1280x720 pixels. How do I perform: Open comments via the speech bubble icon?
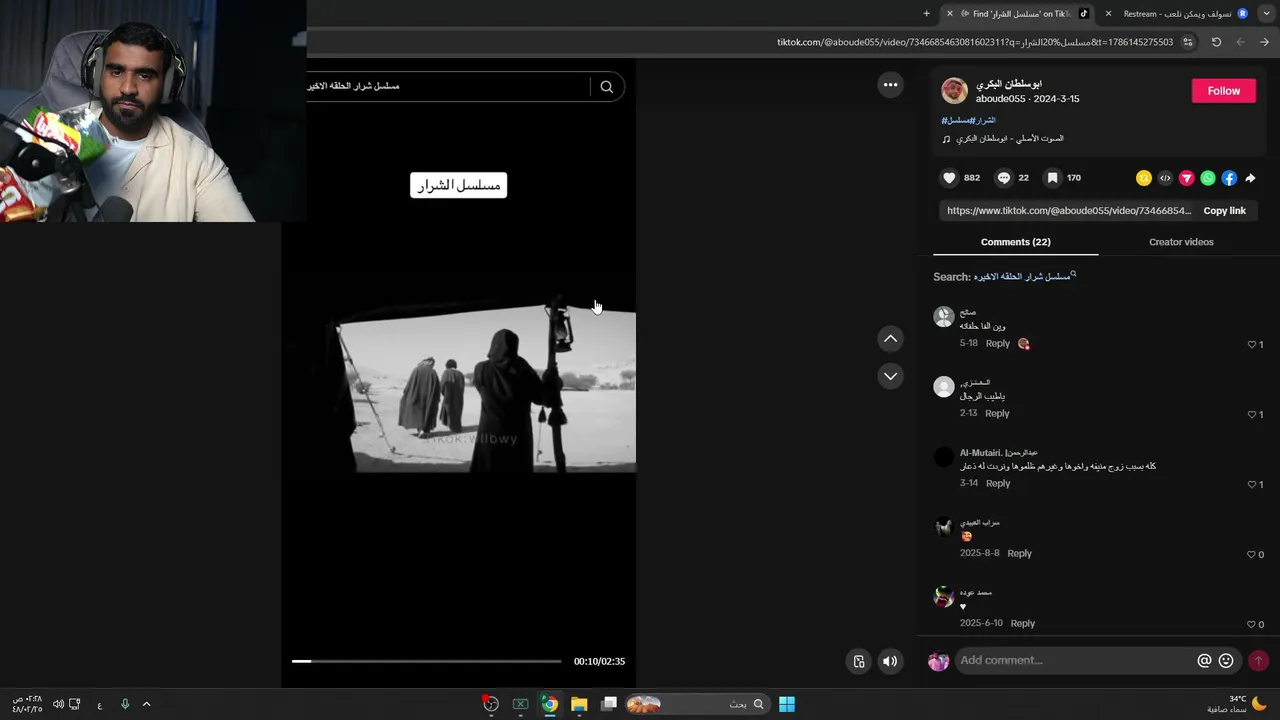(x=1004, y=178)
